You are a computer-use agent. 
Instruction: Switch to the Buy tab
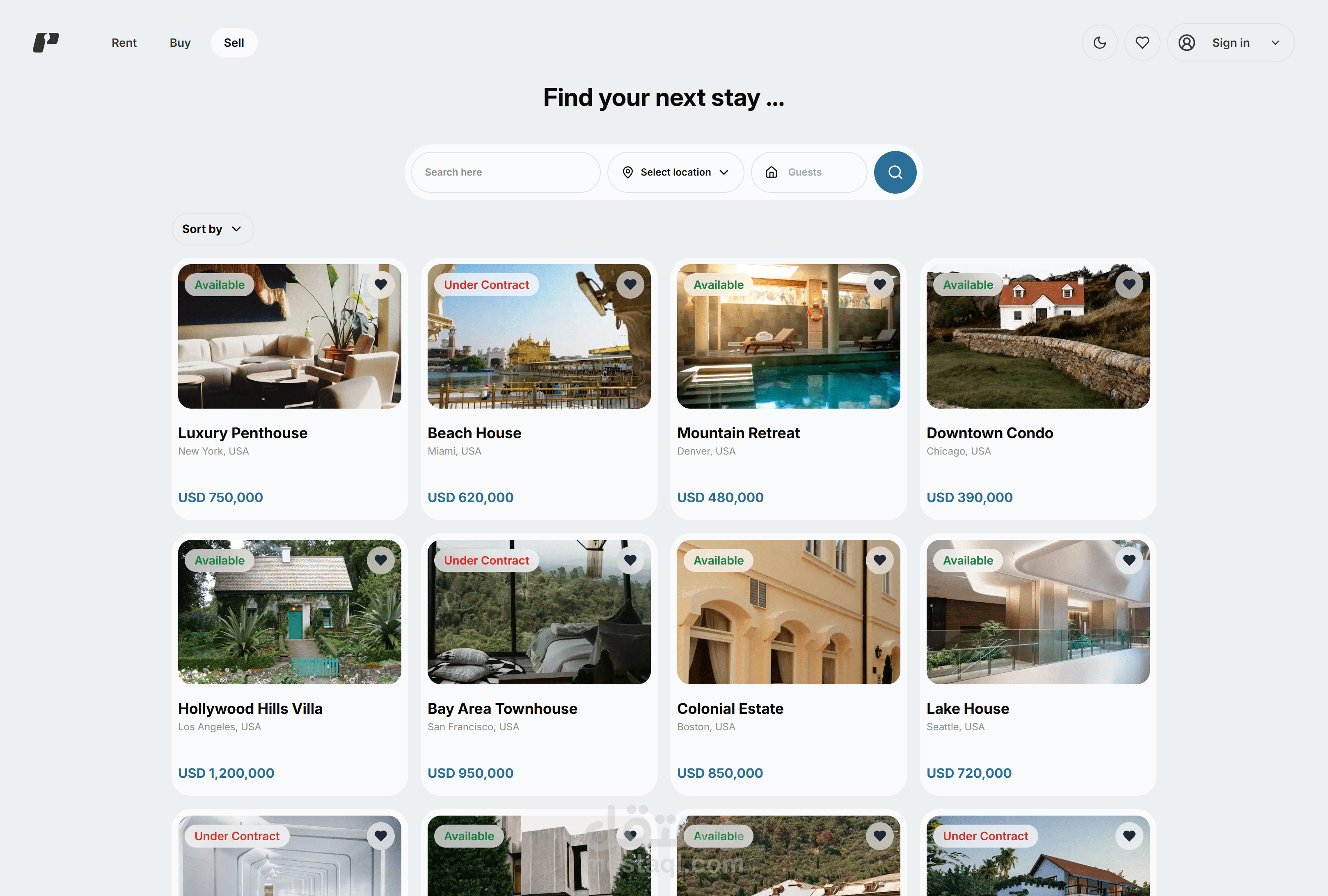click(x=180, y=43)
